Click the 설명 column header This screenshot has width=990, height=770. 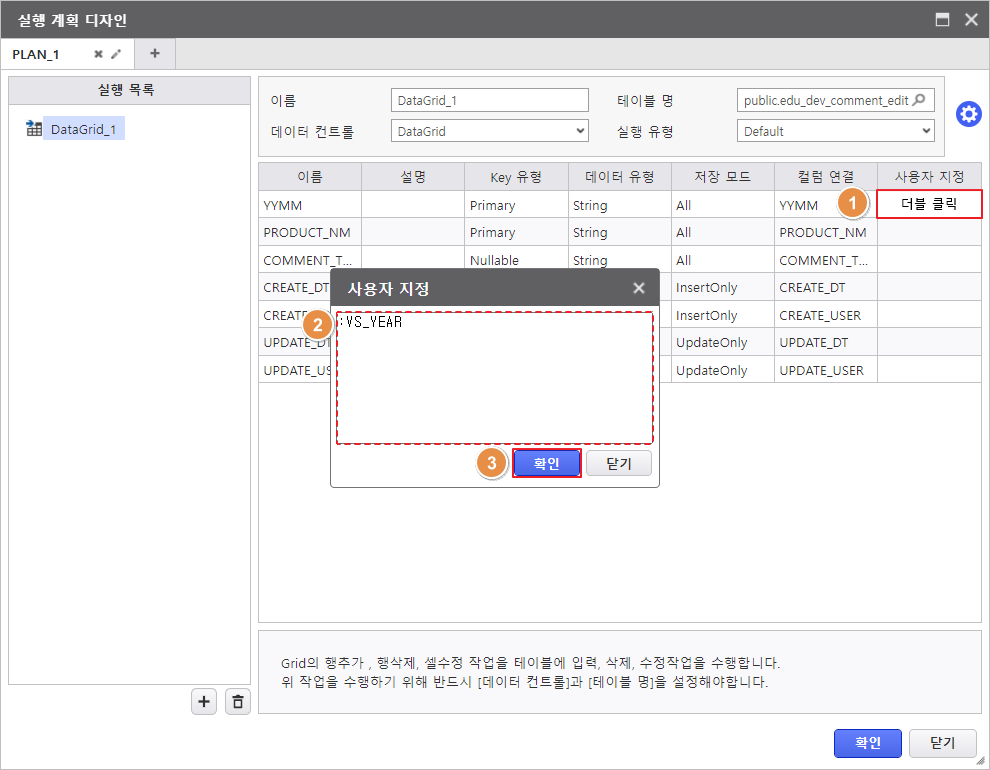point(413,177)
